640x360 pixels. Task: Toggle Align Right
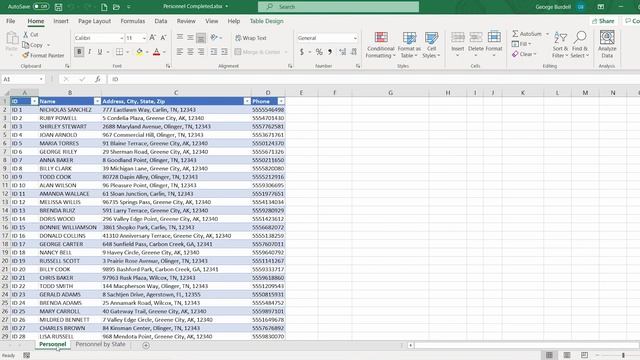click(x=201, y=52)
